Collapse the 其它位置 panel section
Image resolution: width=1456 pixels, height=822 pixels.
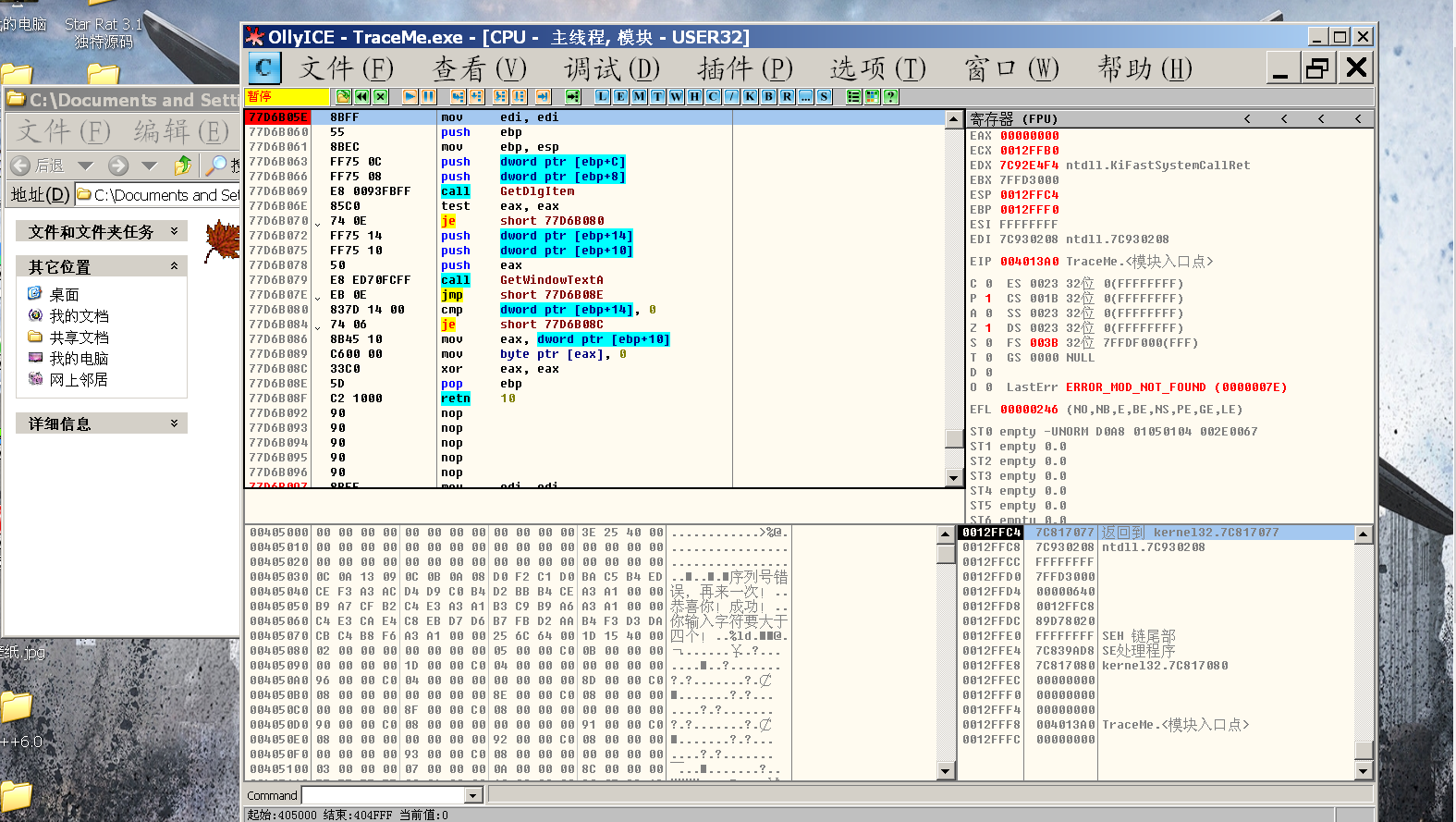[x=174, y=266]
